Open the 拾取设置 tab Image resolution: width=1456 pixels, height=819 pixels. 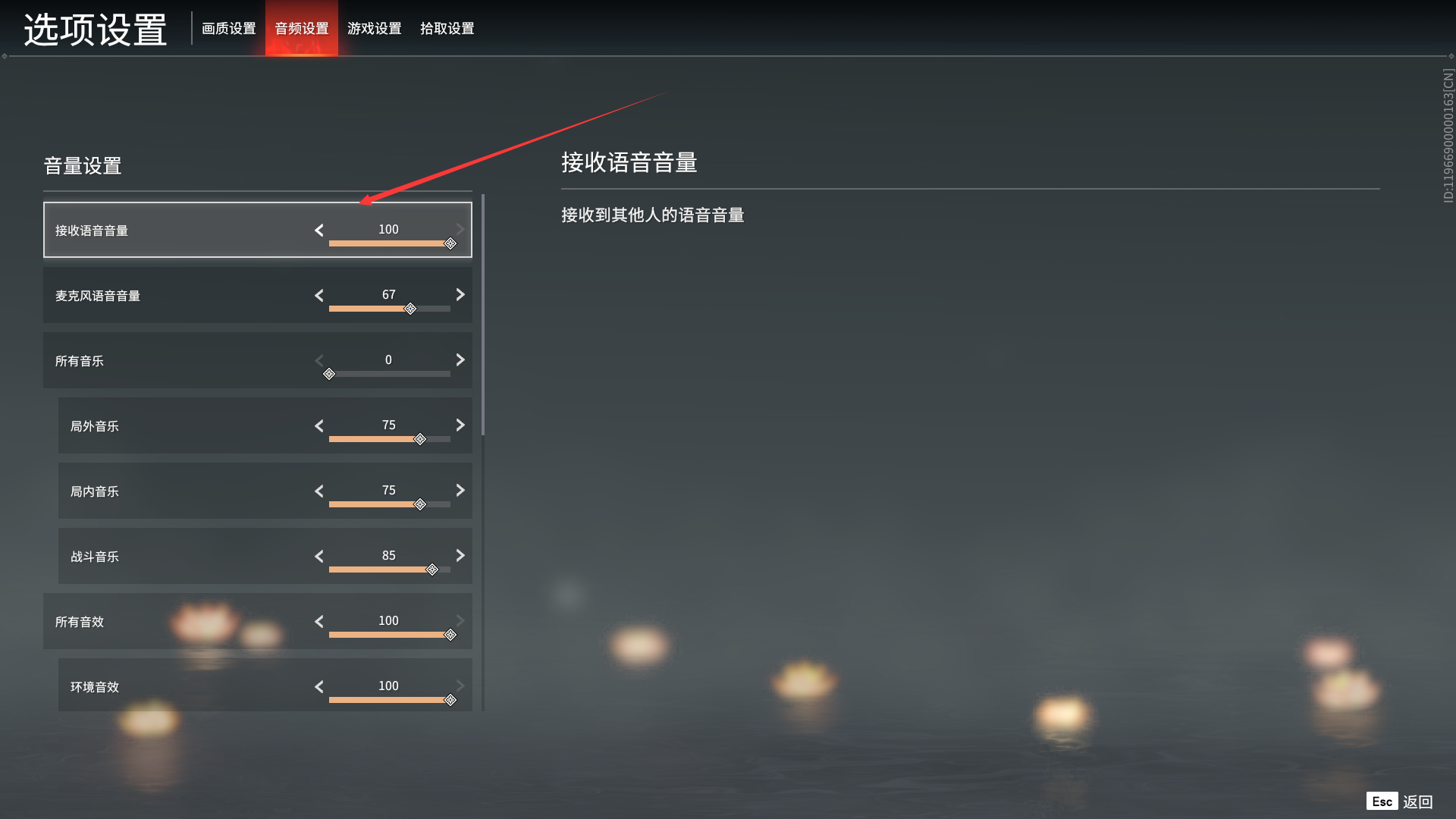(x=447, y=28)
